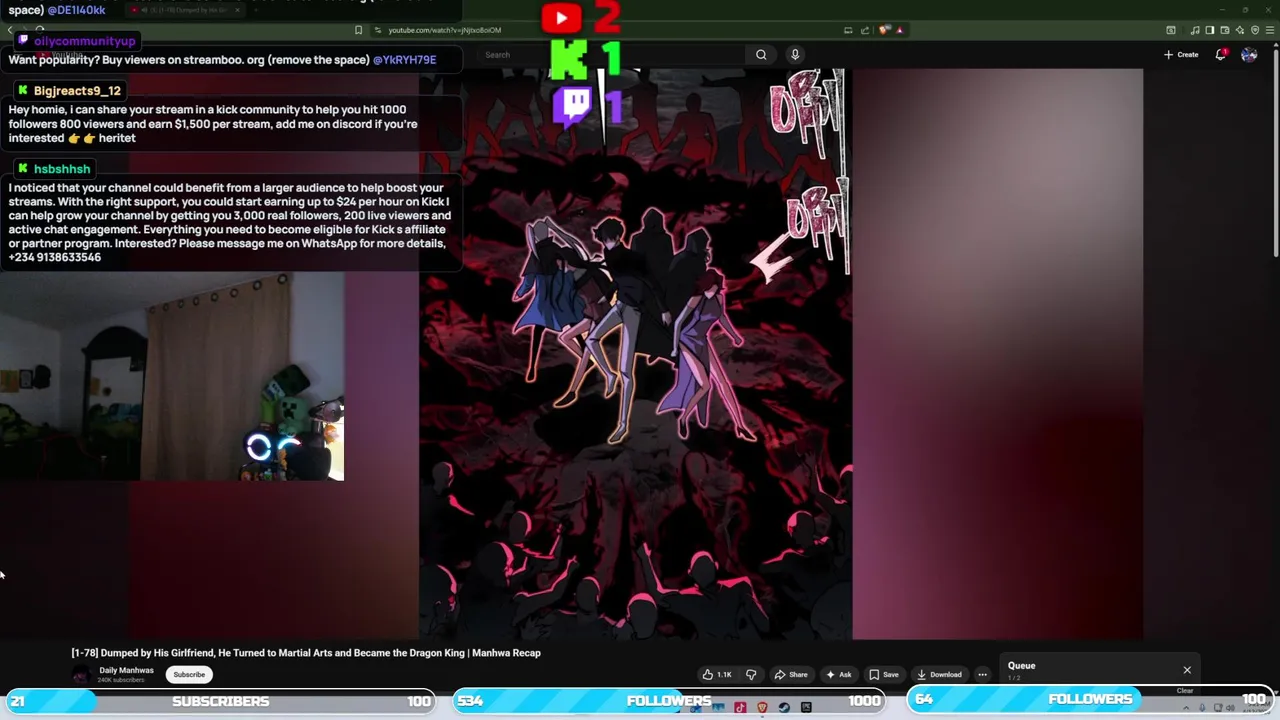Click the music note media control icon
The image size is (1280, 720).
point(1195,30)
